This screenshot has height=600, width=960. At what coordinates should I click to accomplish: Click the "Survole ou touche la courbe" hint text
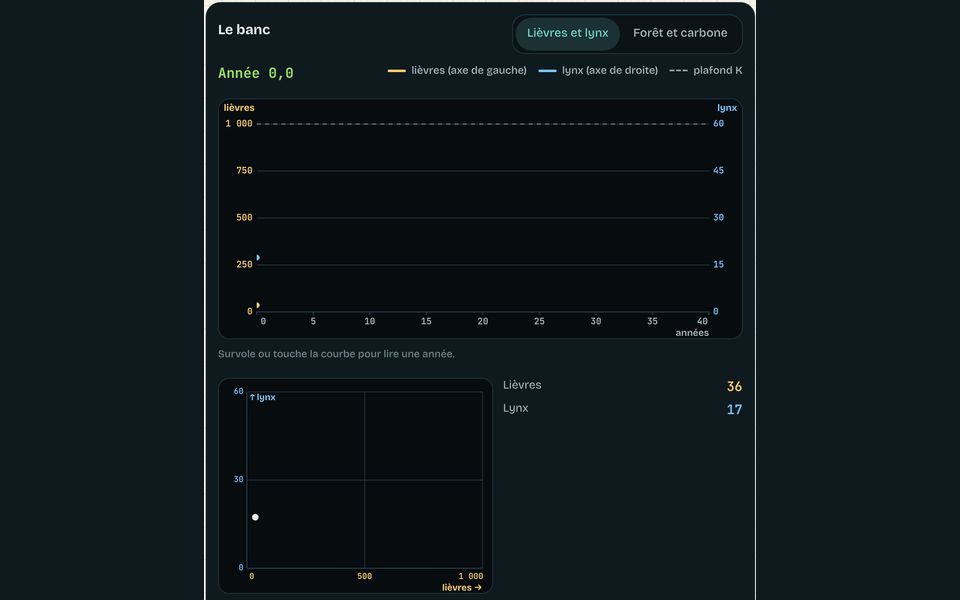[x=336, y=354]
